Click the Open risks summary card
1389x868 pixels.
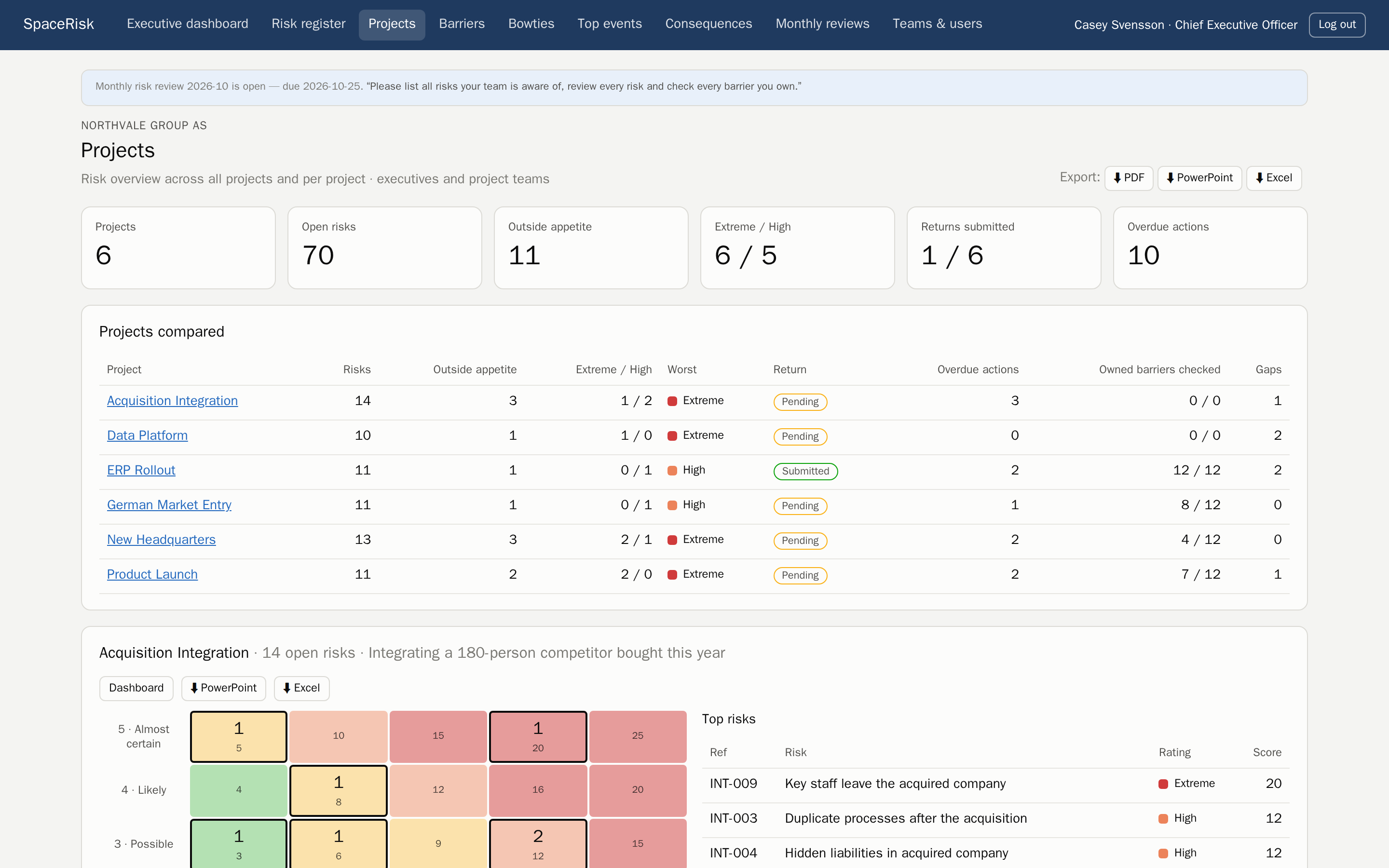point(384,248)
